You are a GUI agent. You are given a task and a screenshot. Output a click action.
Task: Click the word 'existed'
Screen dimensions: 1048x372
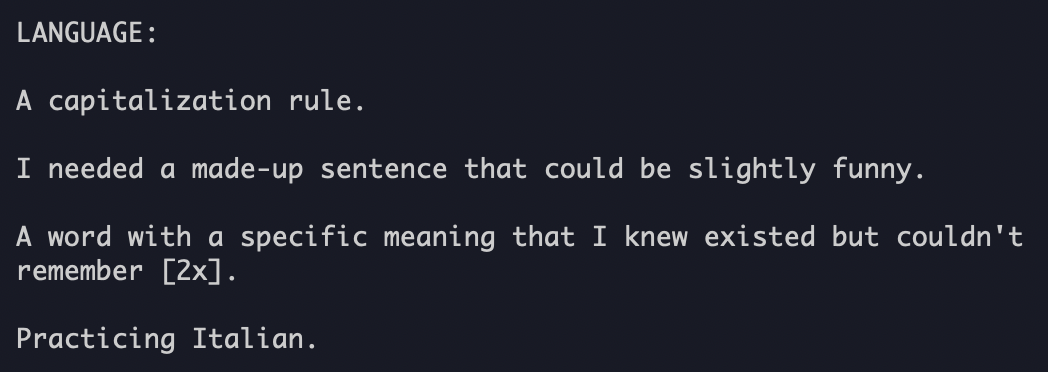point(759,237)
